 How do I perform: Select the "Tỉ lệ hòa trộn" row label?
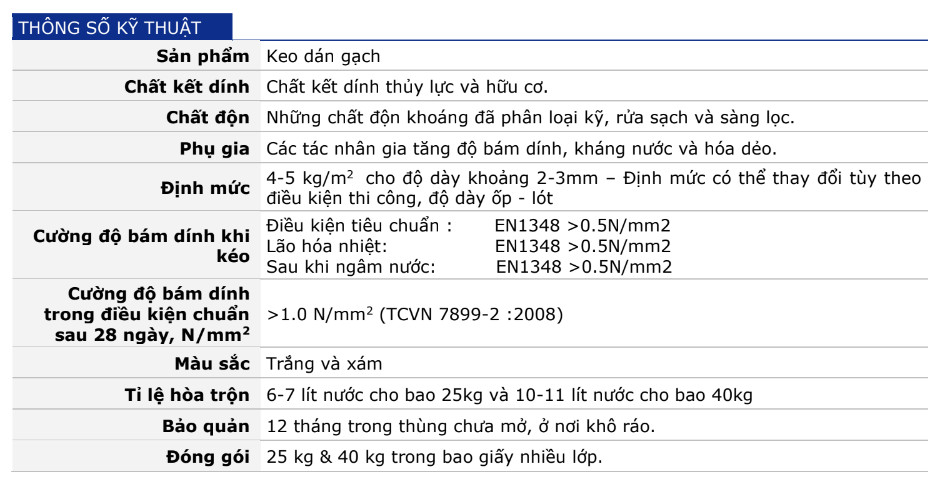pyautogui.click(x=187, y=395)
